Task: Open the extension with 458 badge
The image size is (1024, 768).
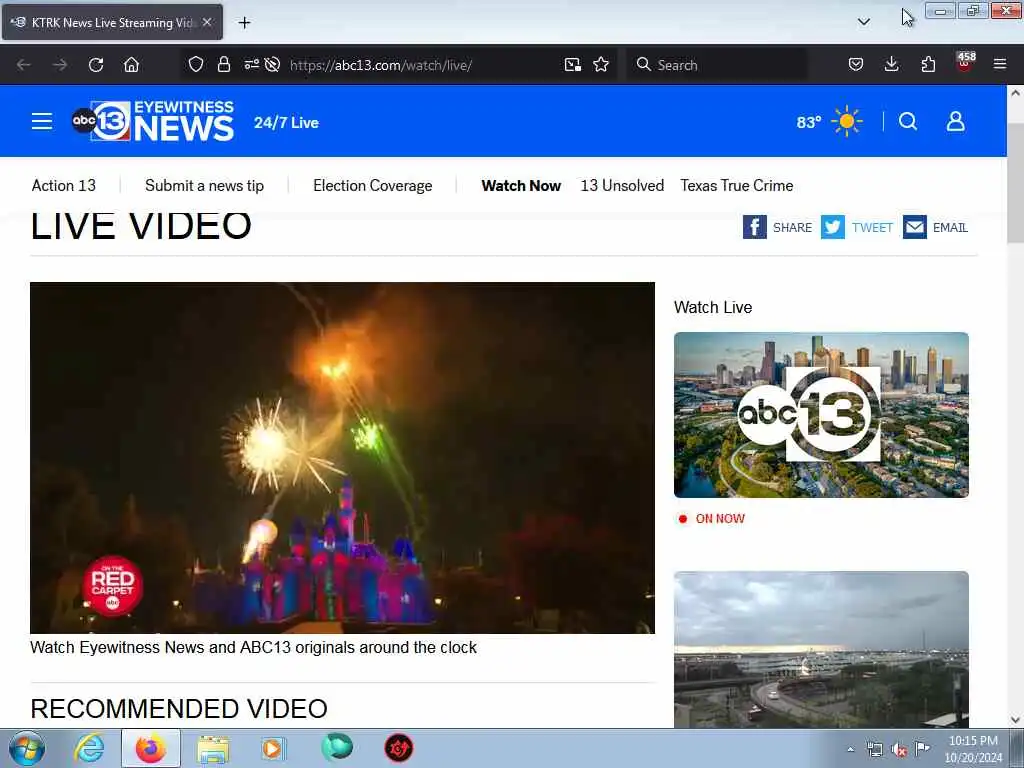Action: [965, 62]
